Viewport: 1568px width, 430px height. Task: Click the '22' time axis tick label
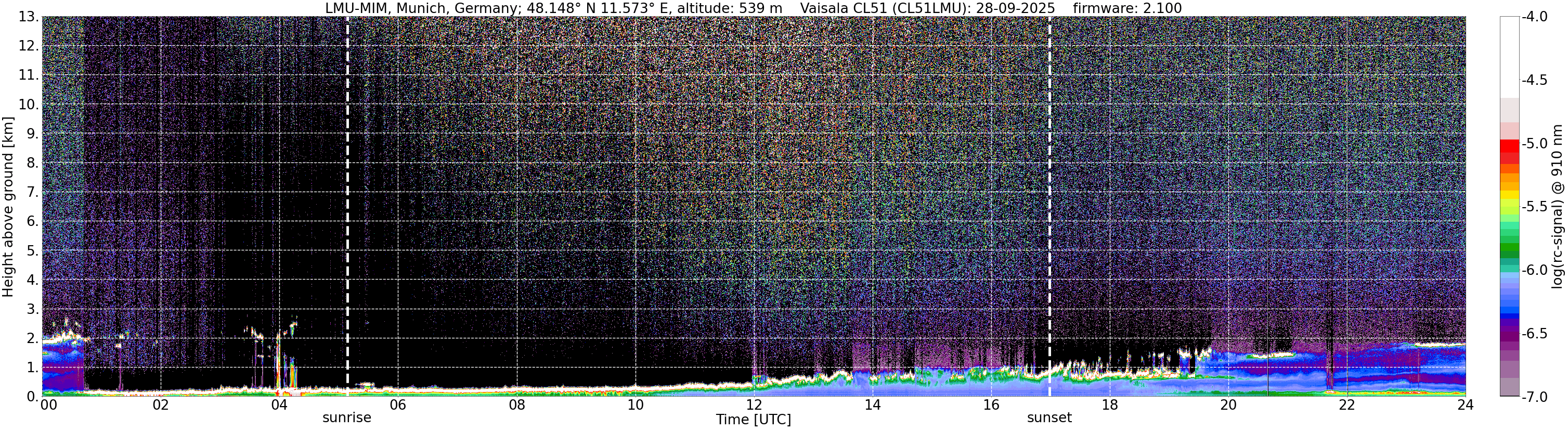(1347, 405)
